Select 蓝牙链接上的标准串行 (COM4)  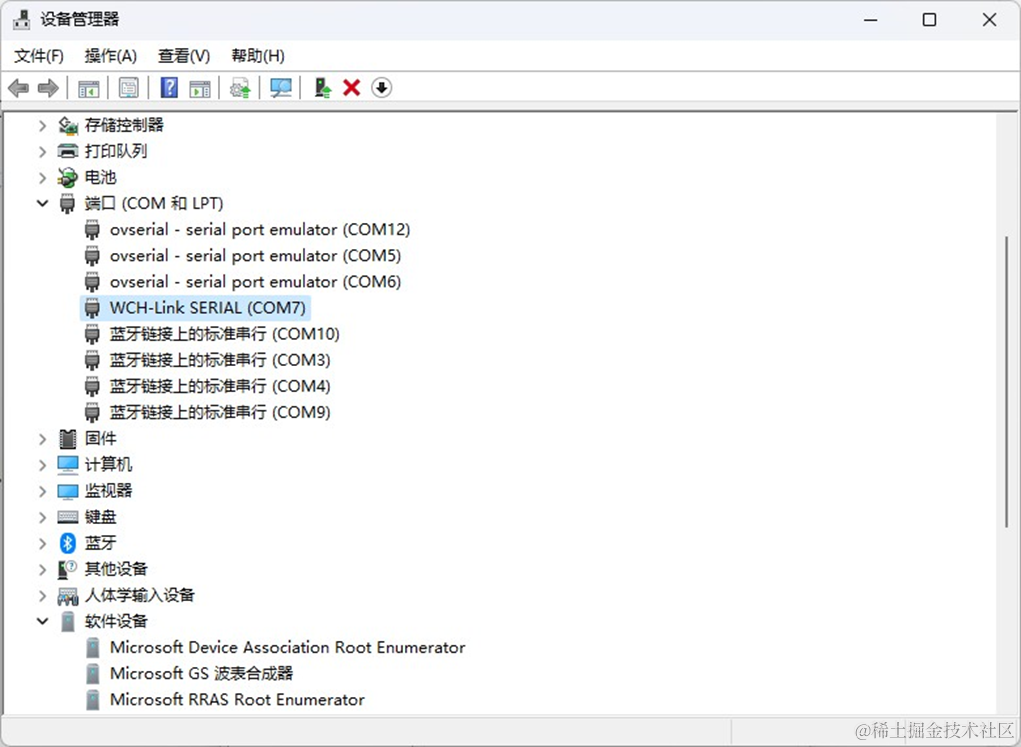(x=220, y=386)
